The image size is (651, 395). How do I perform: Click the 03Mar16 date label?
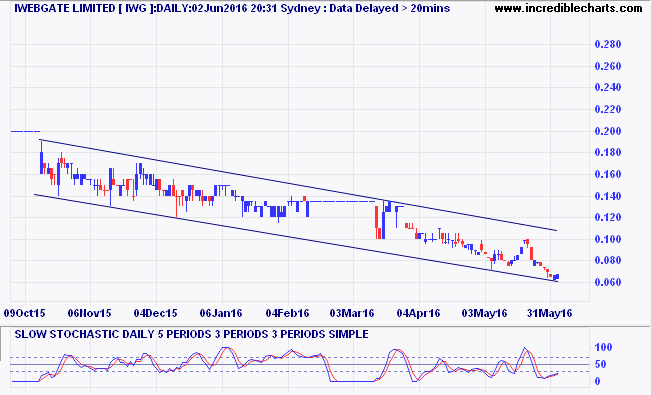click(352, 313)
